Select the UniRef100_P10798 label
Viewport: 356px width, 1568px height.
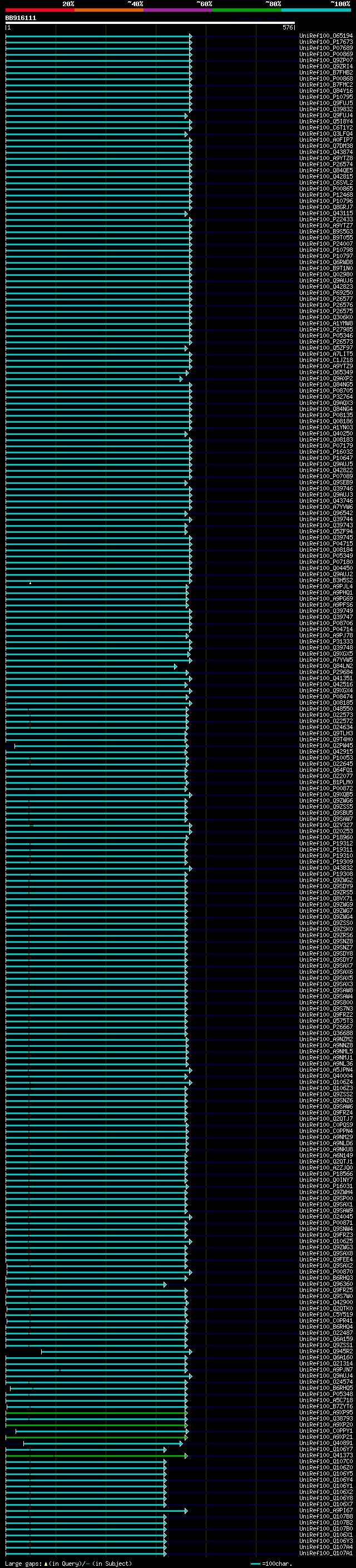[x=326, y=250]
